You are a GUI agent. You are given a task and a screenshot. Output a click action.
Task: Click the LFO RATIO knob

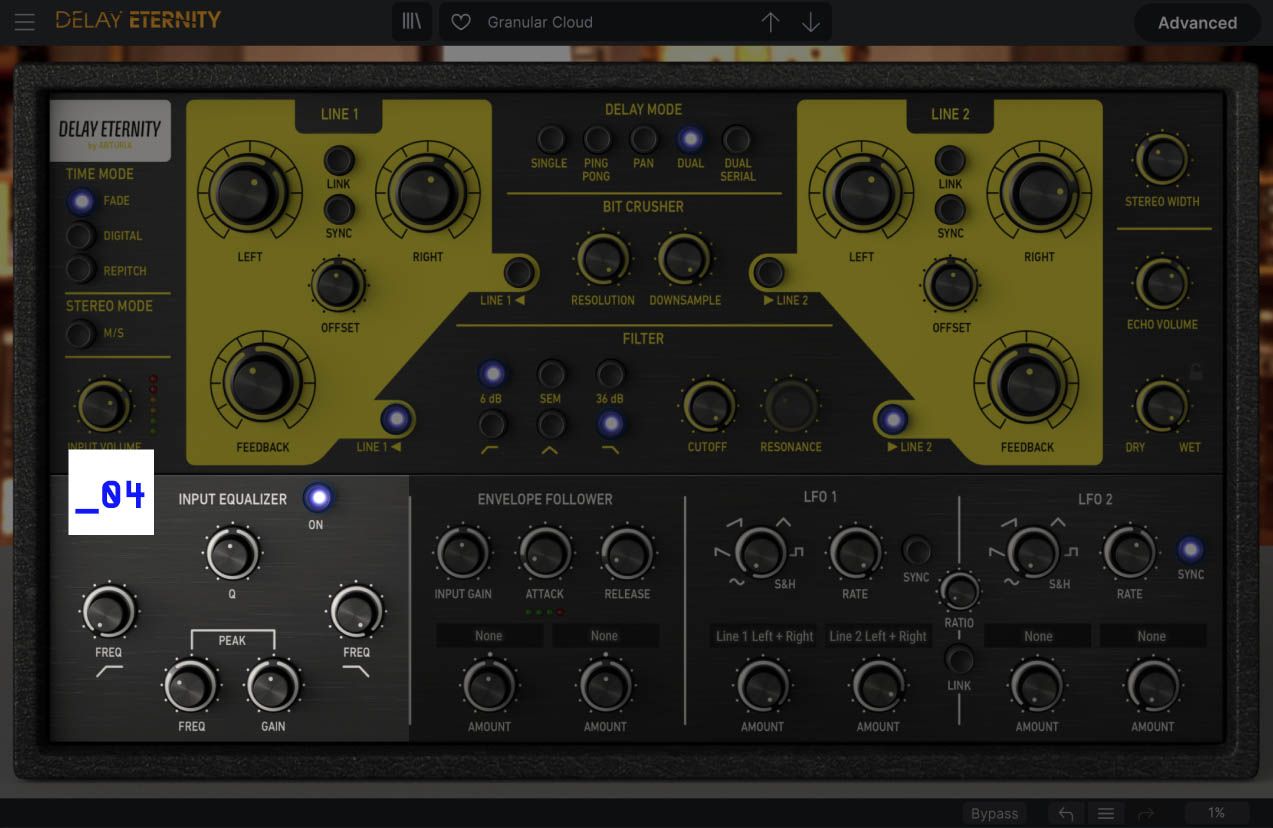point(959,593)
